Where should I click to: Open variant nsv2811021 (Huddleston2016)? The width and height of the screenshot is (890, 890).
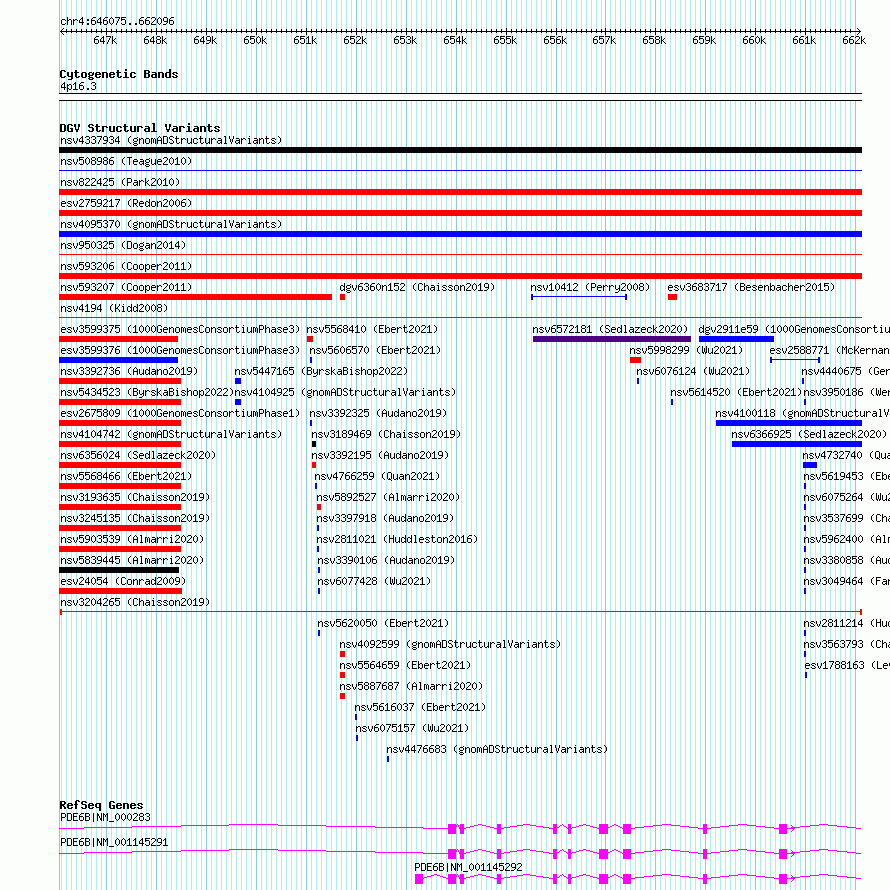397,539
